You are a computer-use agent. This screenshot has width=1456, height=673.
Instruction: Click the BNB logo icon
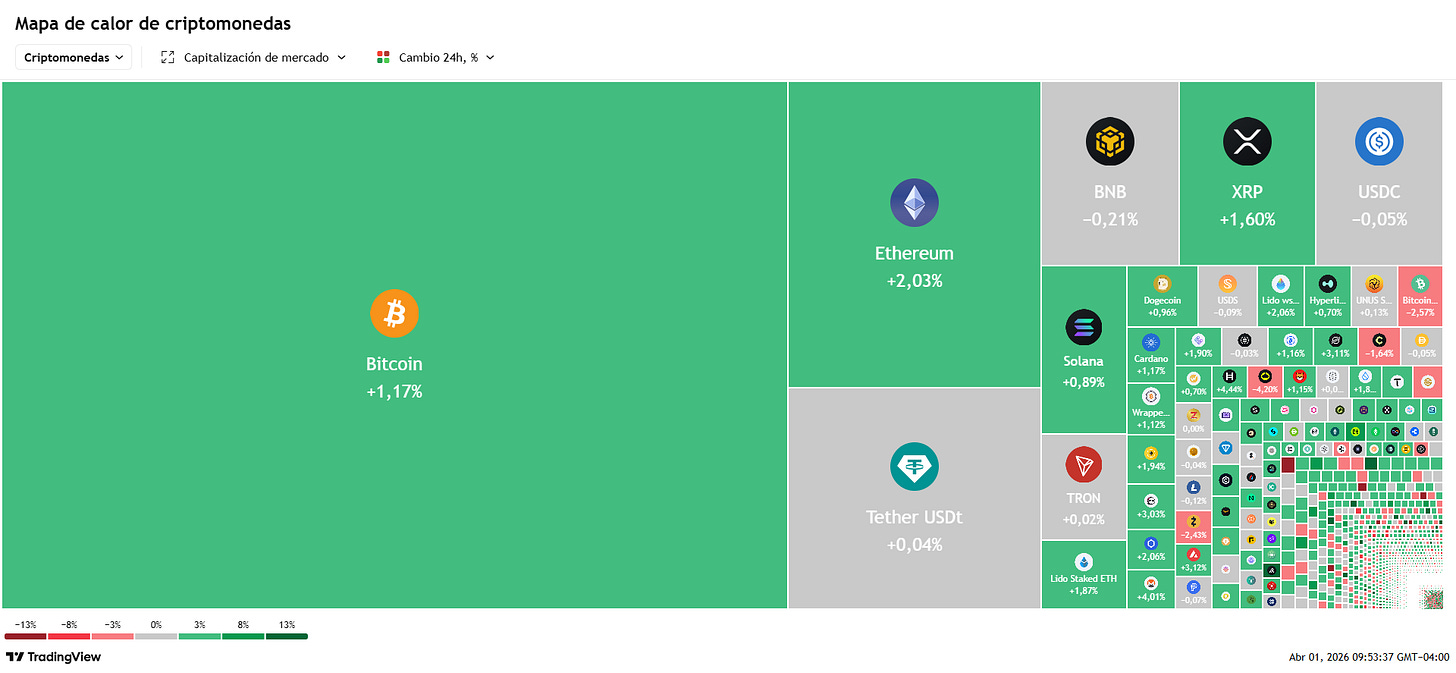1110,142
